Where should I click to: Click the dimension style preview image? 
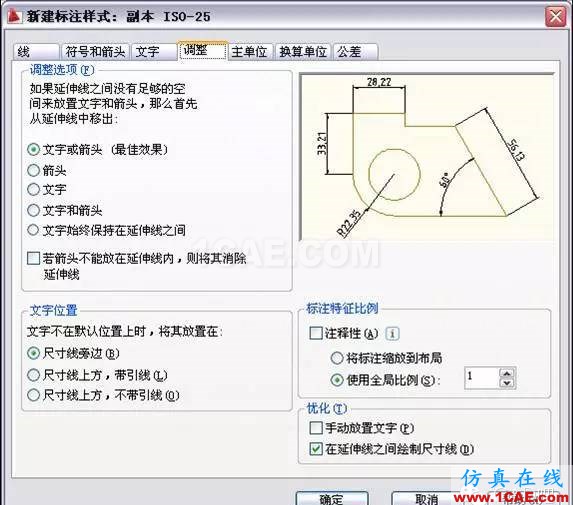(x=426, y=157)
